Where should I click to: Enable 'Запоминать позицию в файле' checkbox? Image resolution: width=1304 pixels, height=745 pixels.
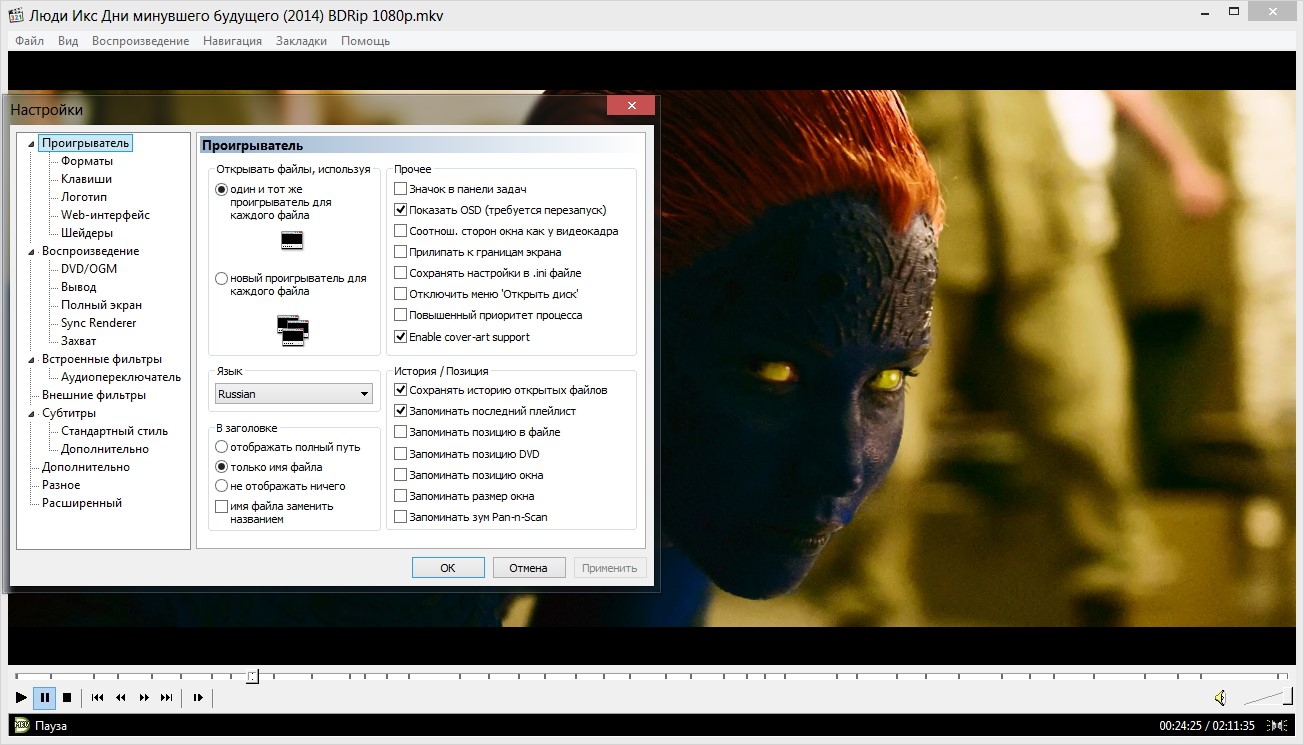(400, 432)
